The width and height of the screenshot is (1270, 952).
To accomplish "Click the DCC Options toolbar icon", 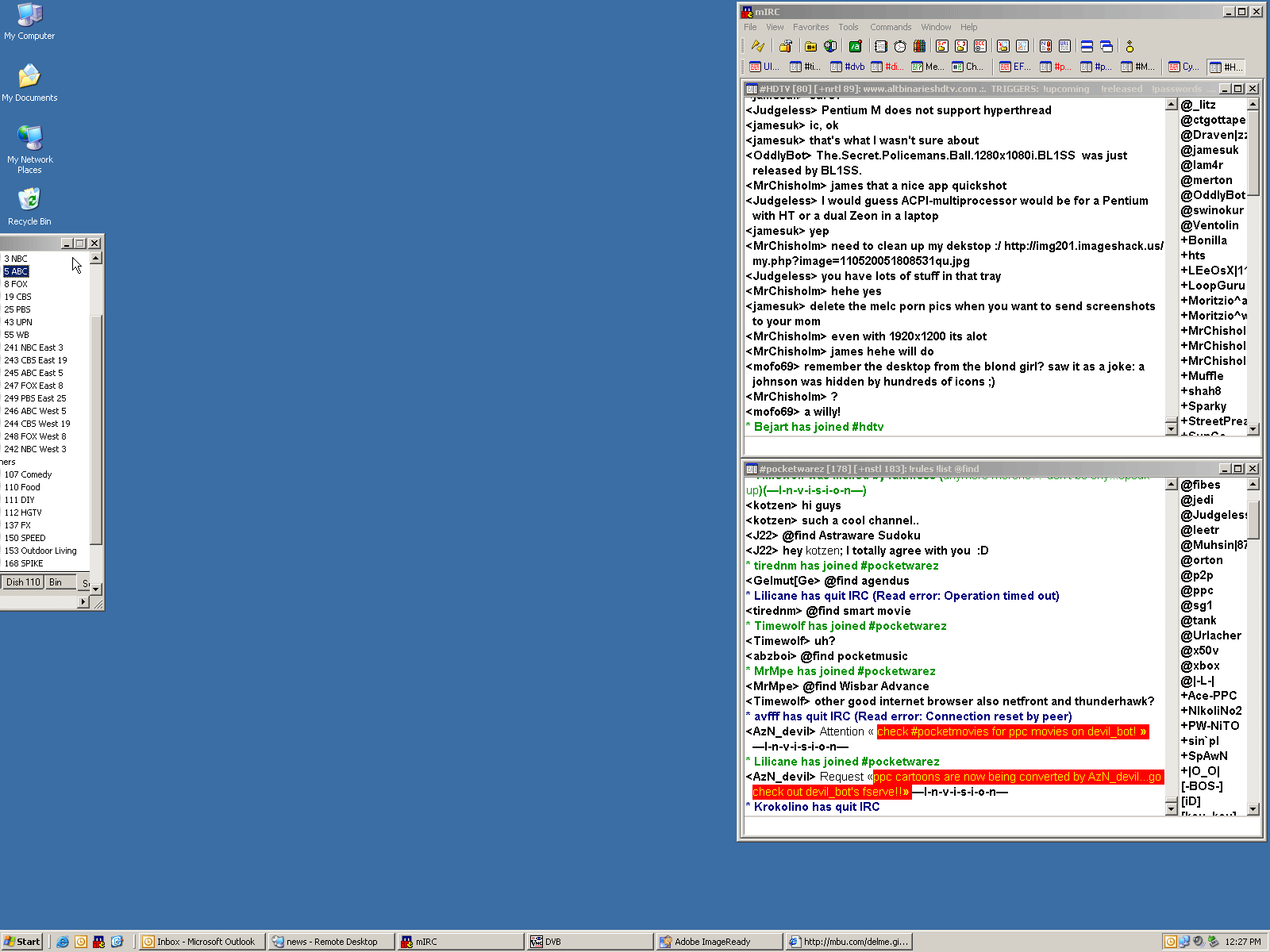I will 980,46.
